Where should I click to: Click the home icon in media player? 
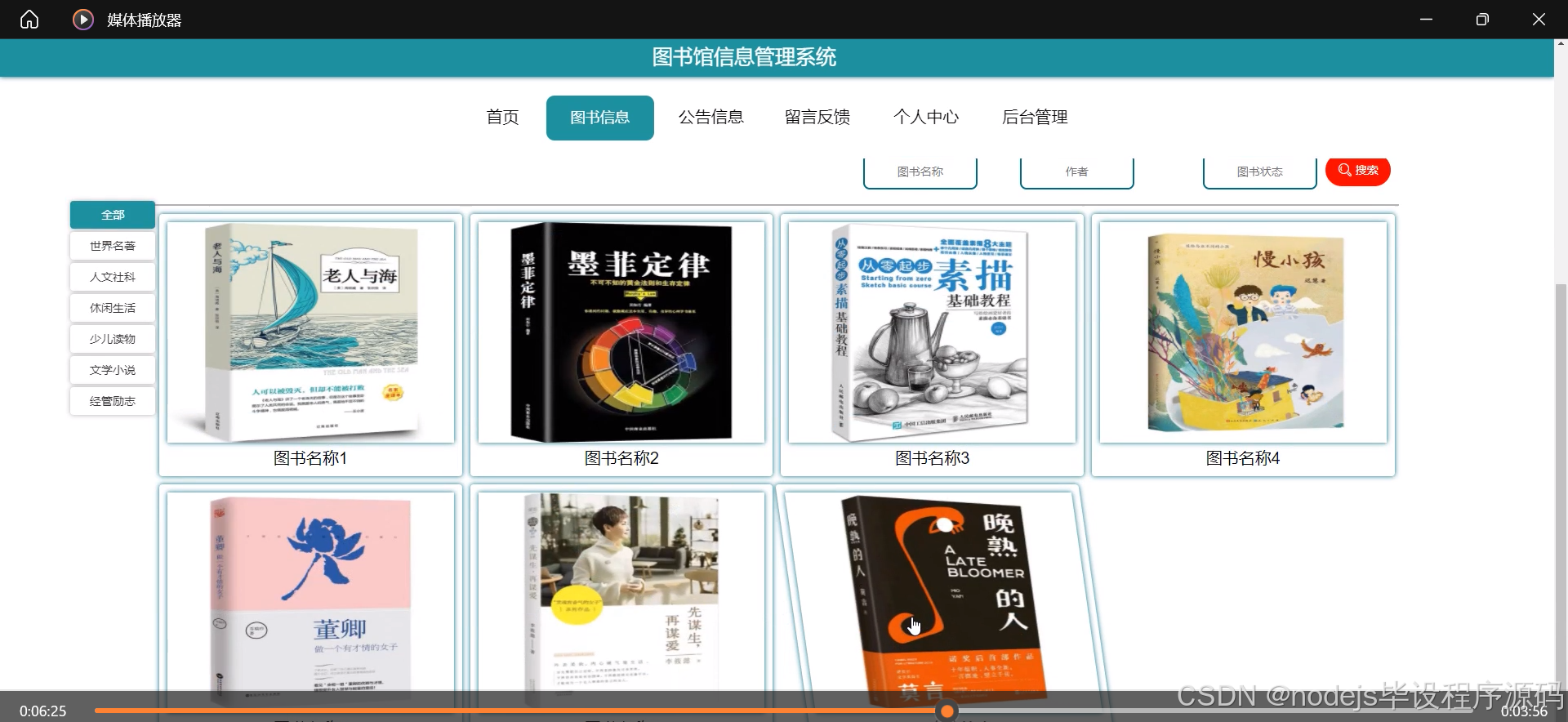(29, 19)
